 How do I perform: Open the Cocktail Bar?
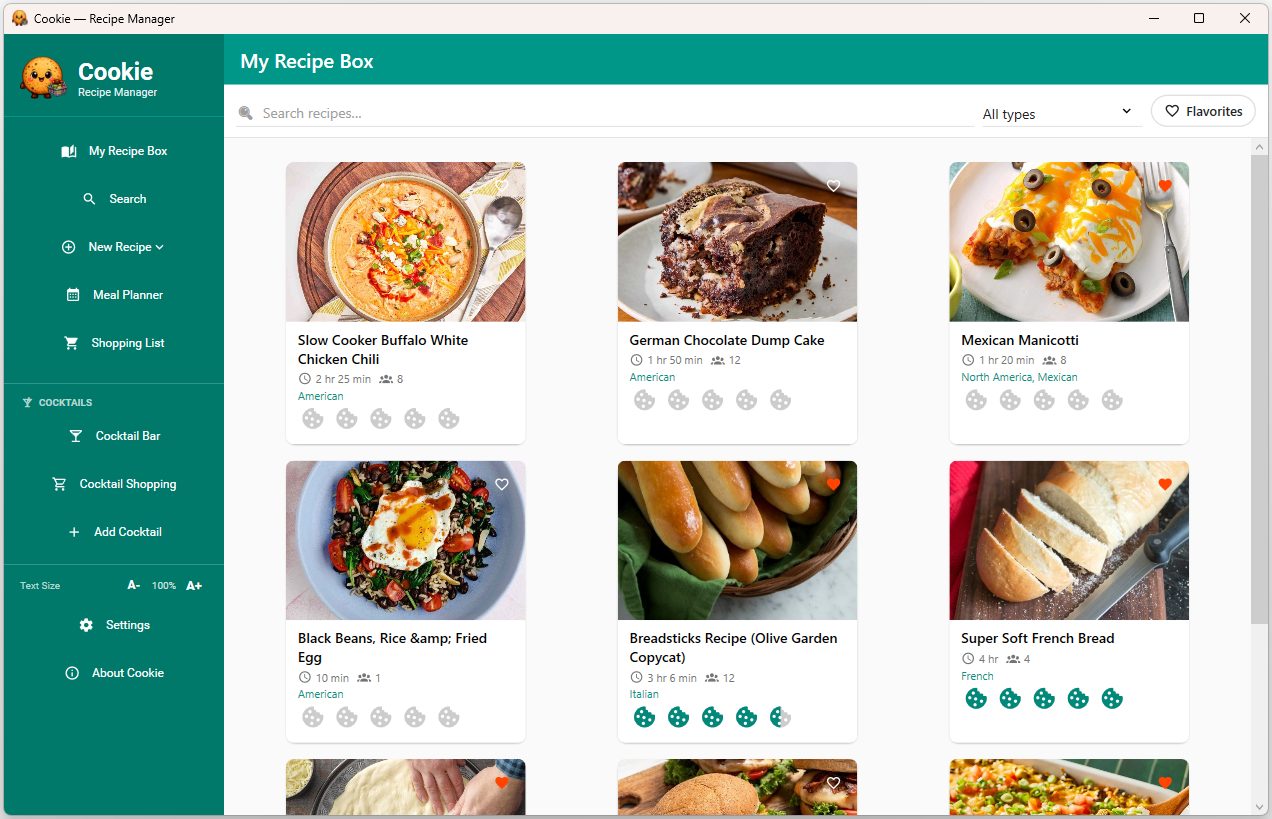tap(114, 436)
